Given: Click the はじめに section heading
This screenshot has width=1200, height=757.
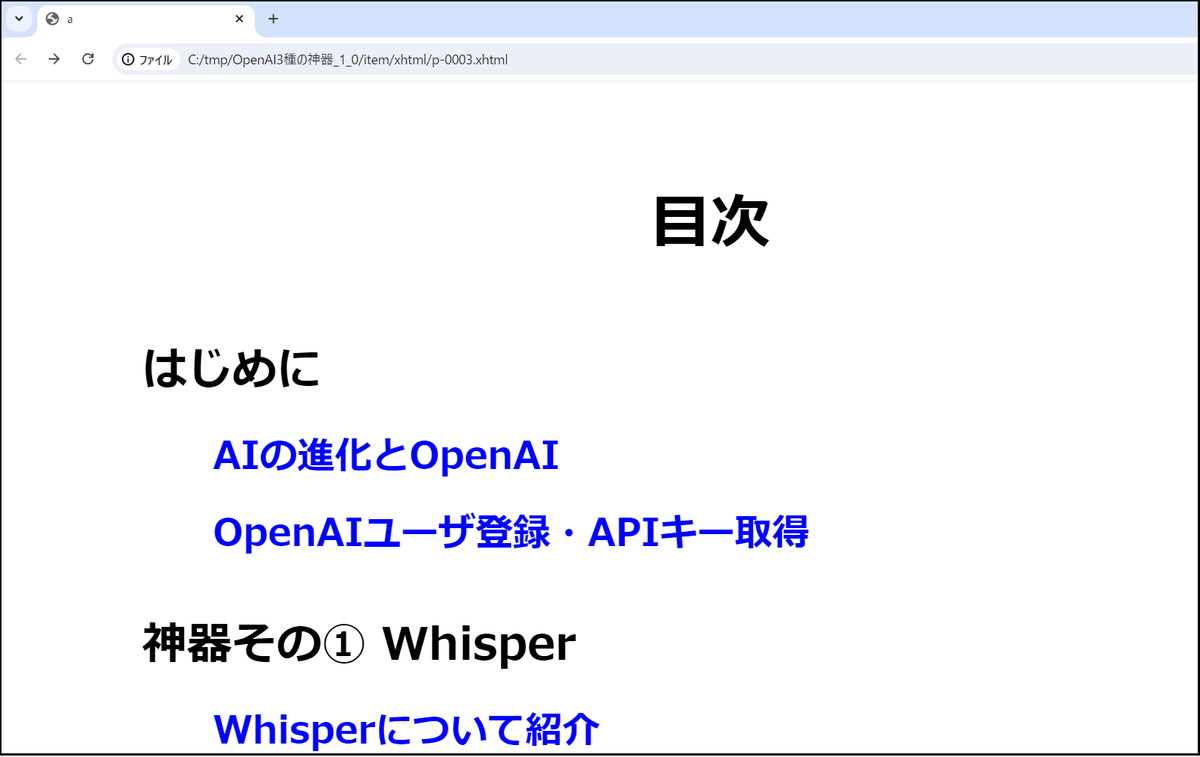Looking at the screenshot, I should pos(232,368).
